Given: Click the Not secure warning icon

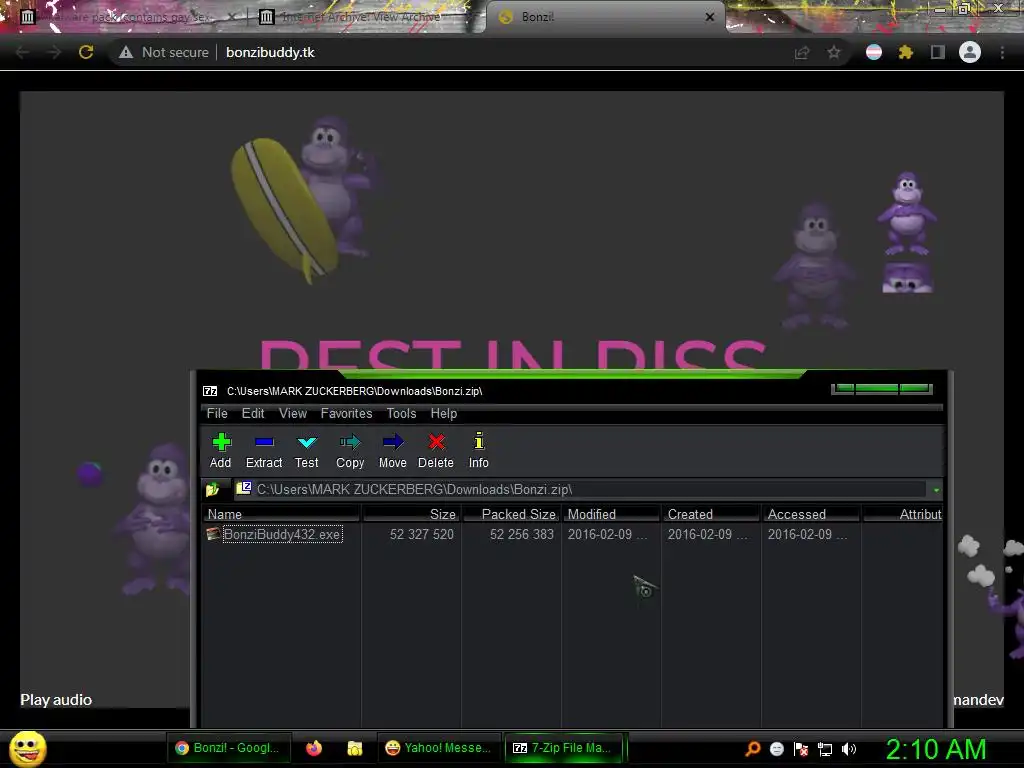Looking at the screenshot, I should click(126, 52).
